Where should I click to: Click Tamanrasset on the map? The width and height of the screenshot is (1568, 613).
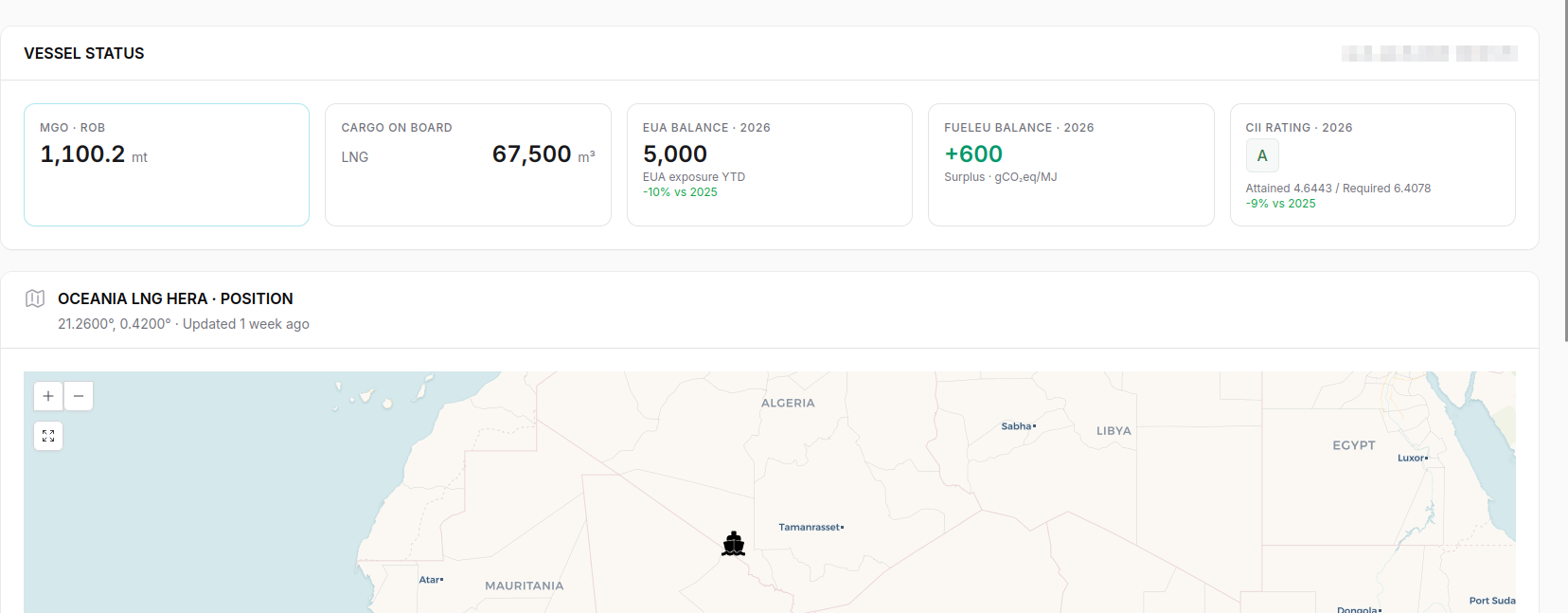coord(811,527)
